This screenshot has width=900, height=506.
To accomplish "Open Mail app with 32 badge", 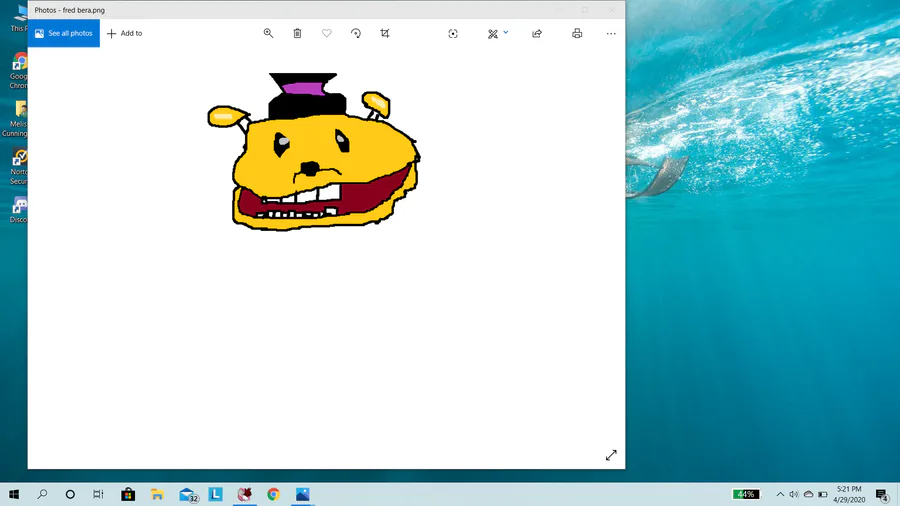I will pos(188,495).
